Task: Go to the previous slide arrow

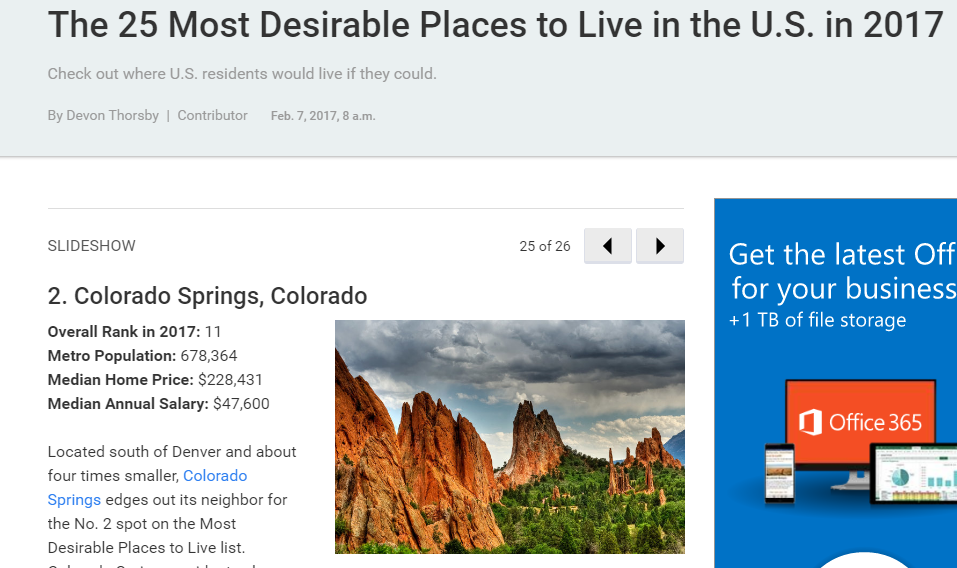Action: 607,246
